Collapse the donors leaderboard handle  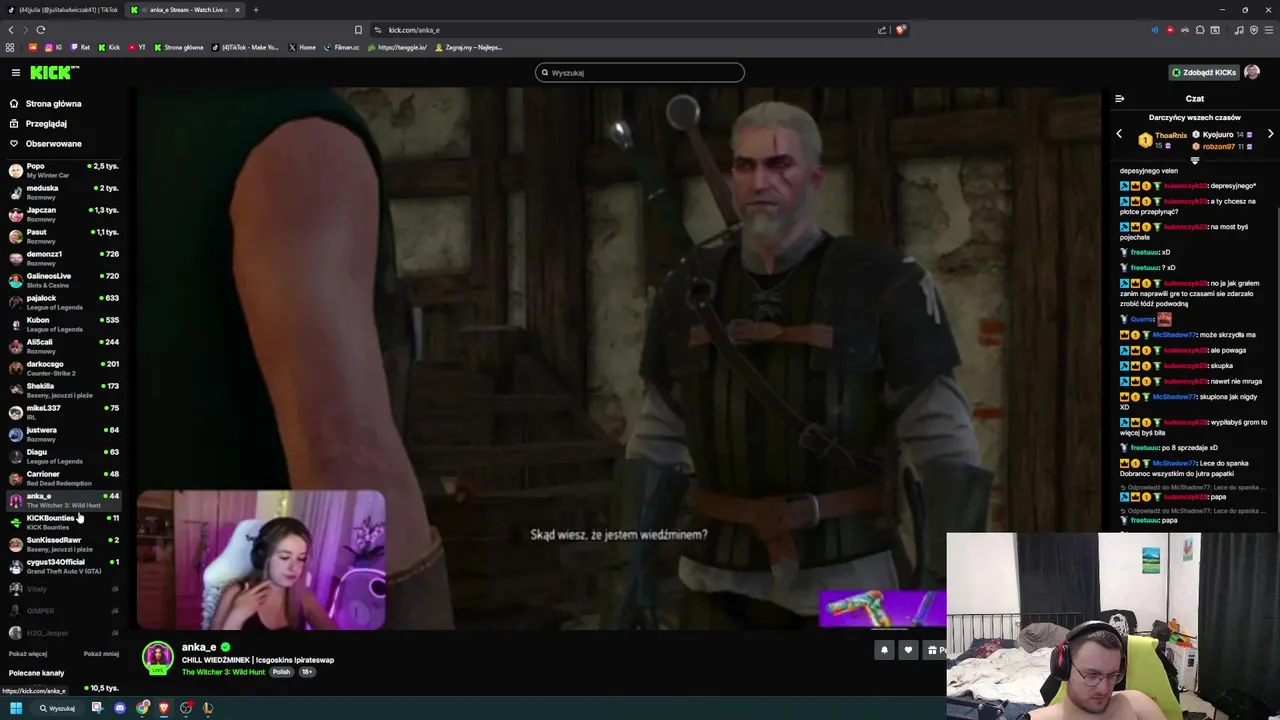[x=1194, y=160]
